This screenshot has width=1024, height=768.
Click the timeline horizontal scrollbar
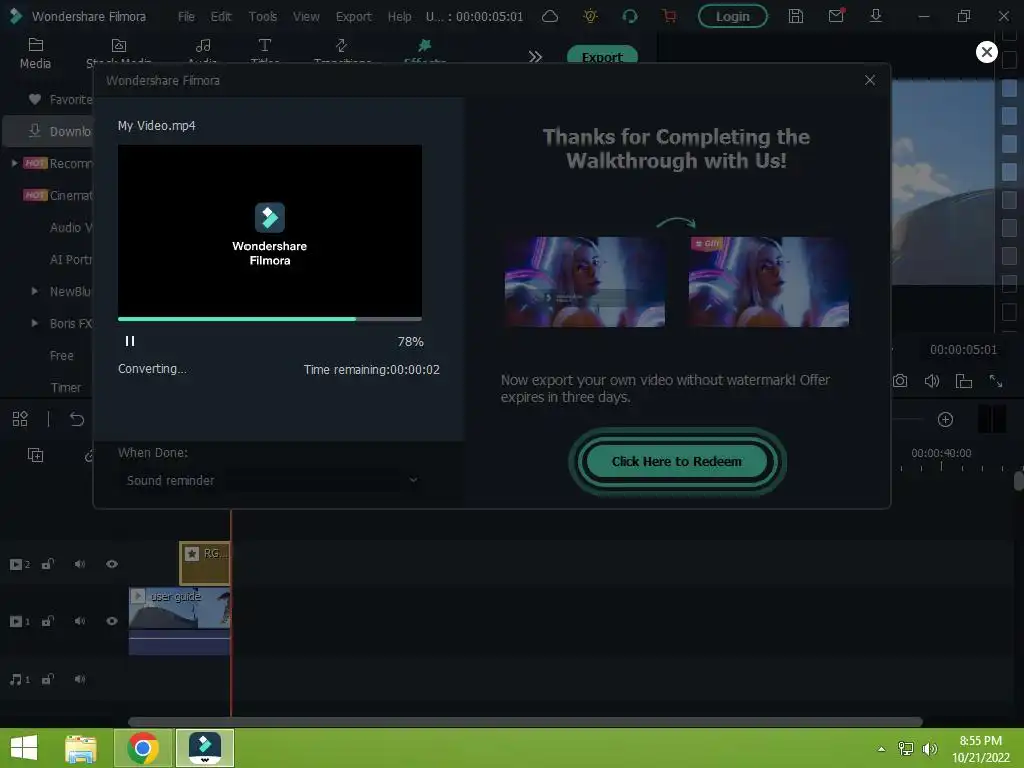[525, 722]
